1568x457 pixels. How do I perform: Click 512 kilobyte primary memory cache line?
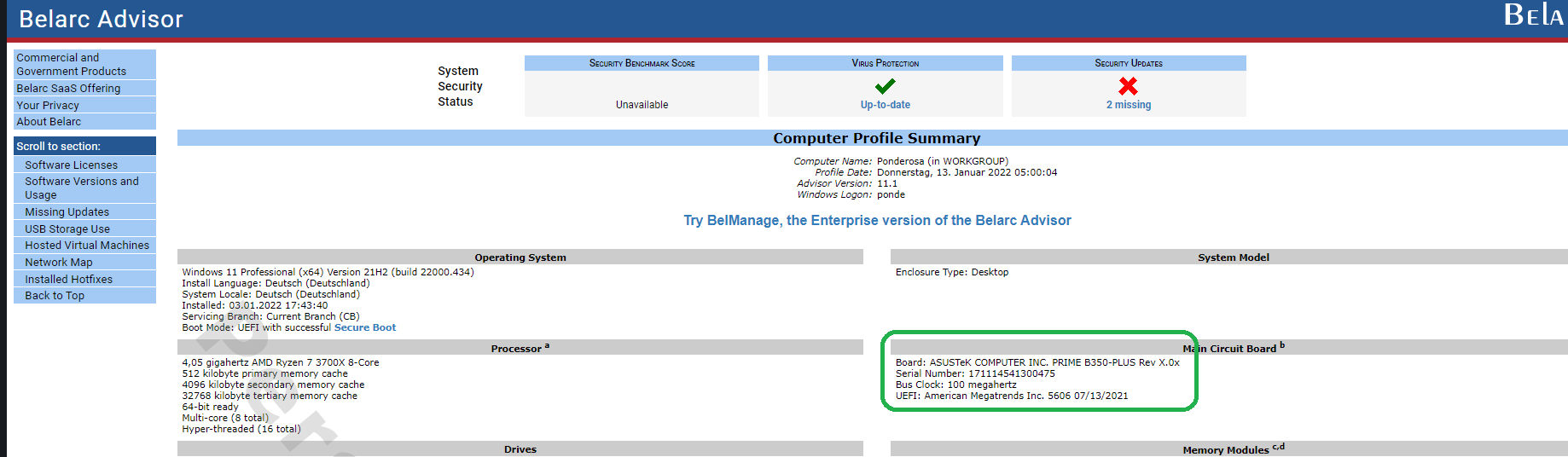coord(264,373)
